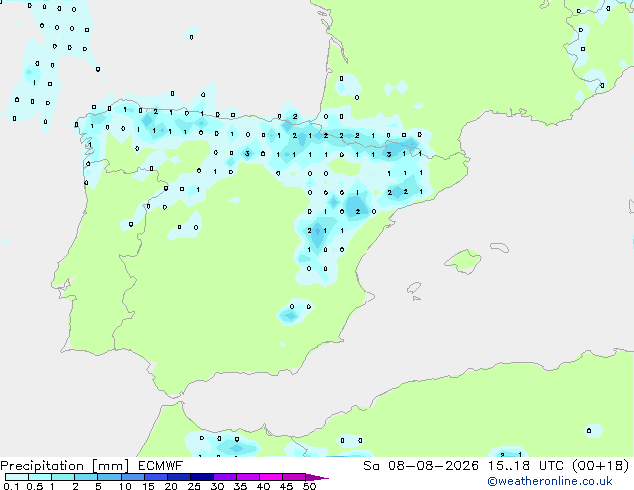
Task: Pick the 10–15 mm legend color swatch
Action: pyautogui.click(x=132, y=477)
